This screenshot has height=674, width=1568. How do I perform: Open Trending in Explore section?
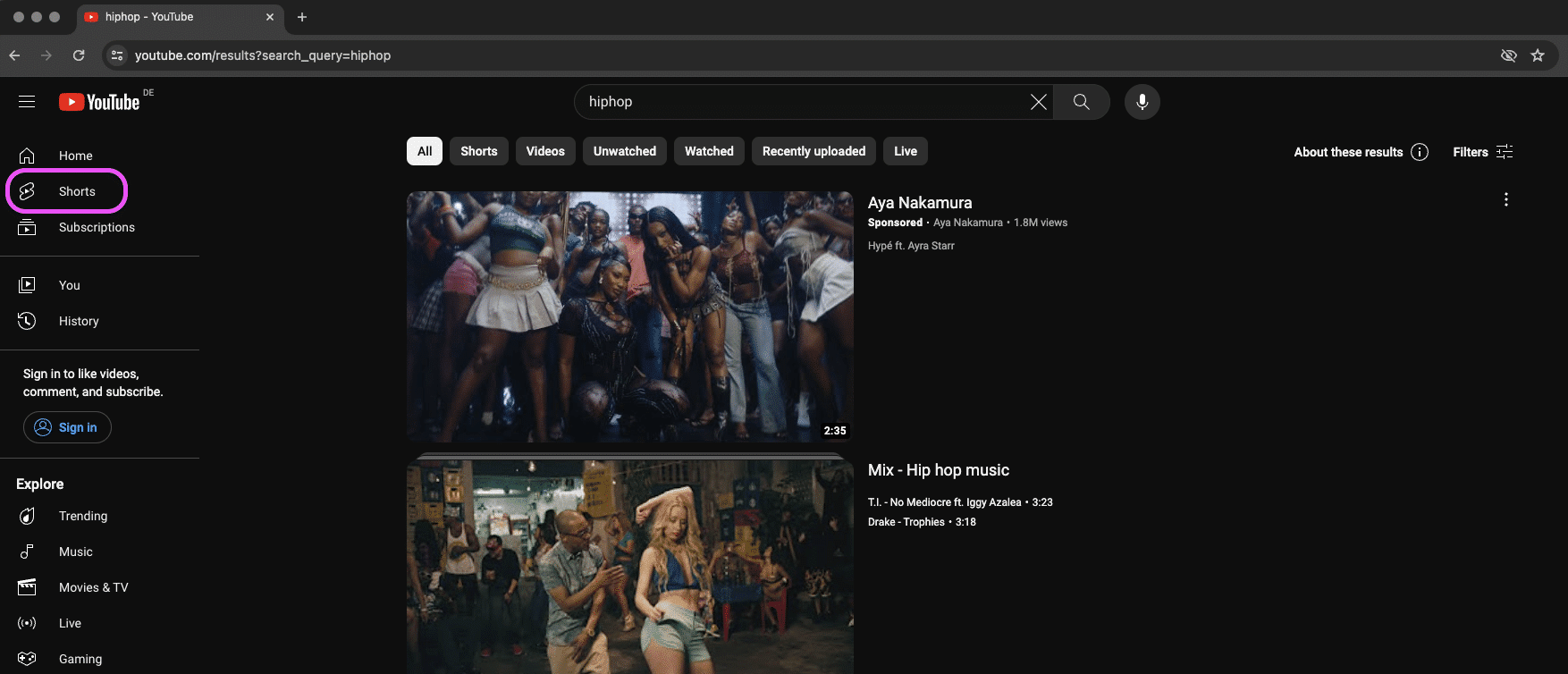(x=82, y=516)
